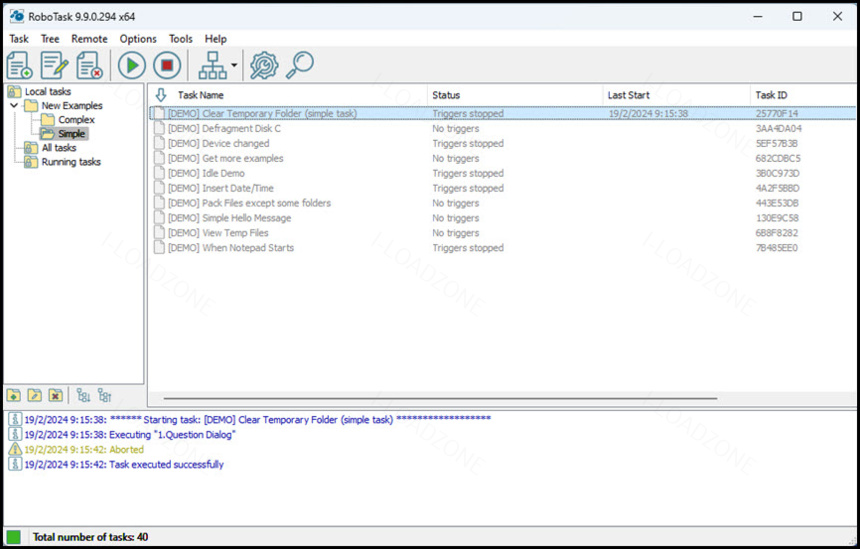This screenshot has height=549, width=860.
Task: Click the document icon of When Notepad Starts
Action: pos(159,248)
